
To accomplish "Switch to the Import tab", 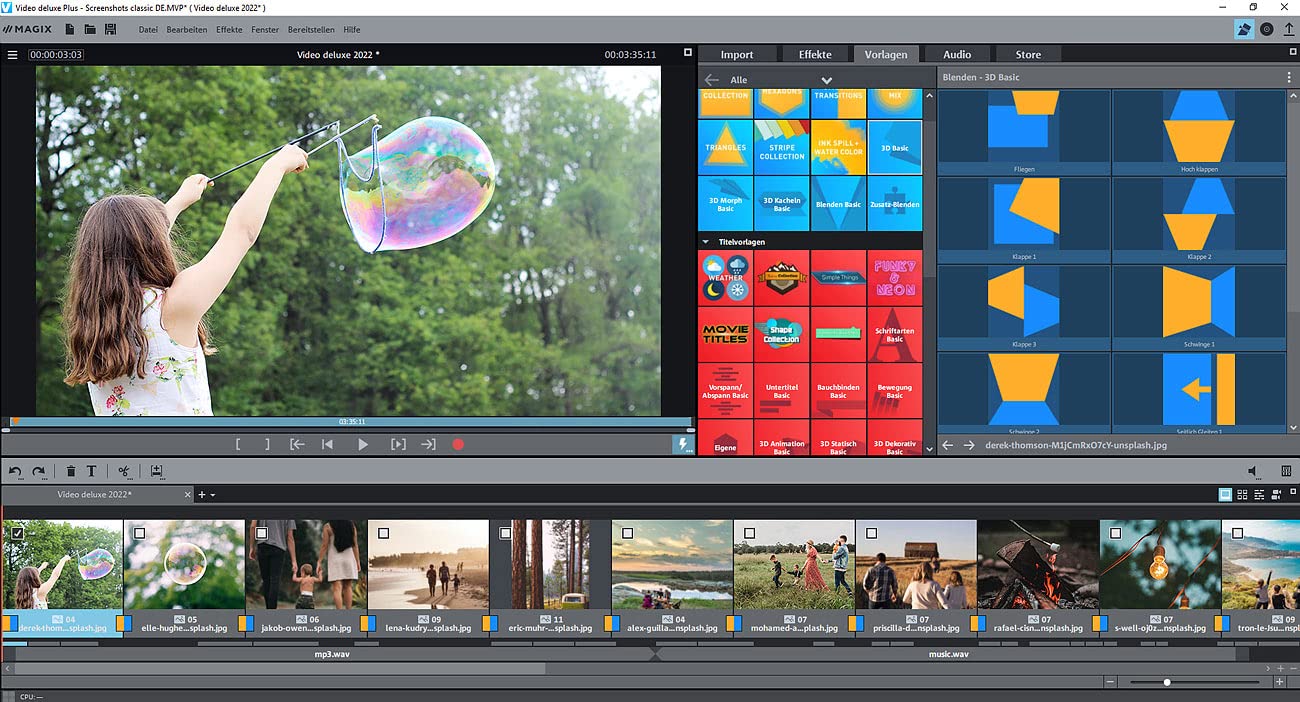I will tap(737, 54).
